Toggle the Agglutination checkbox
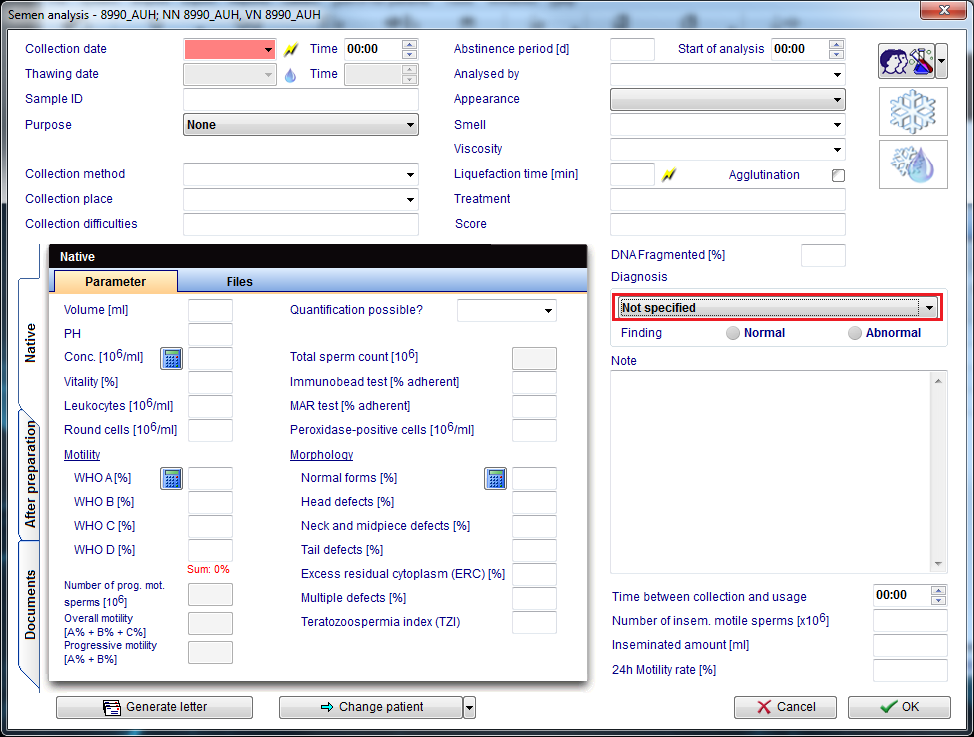This screenshot has height=737, width=974. [838, 175]
